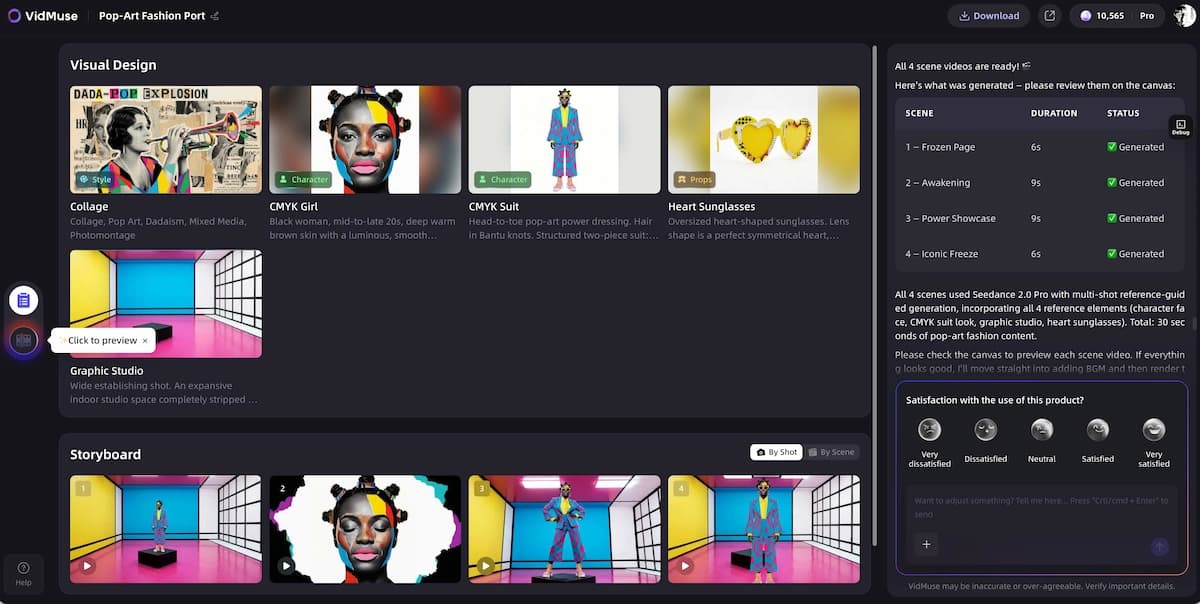1200x604 pixels.
Task: Select the Very satisfied face
Action: pyautogui.click(x=1154, y=430)
